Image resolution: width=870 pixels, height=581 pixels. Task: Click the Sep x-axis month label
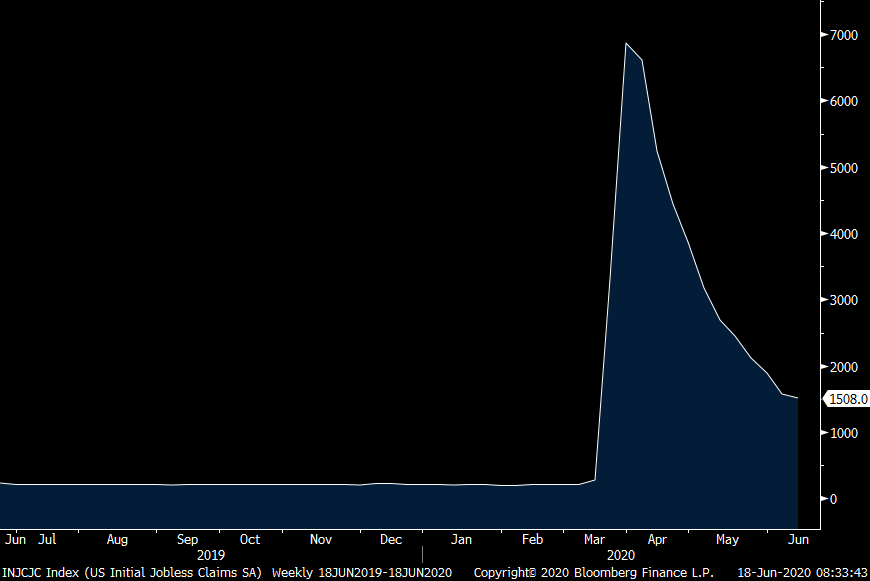click(187, 539)
